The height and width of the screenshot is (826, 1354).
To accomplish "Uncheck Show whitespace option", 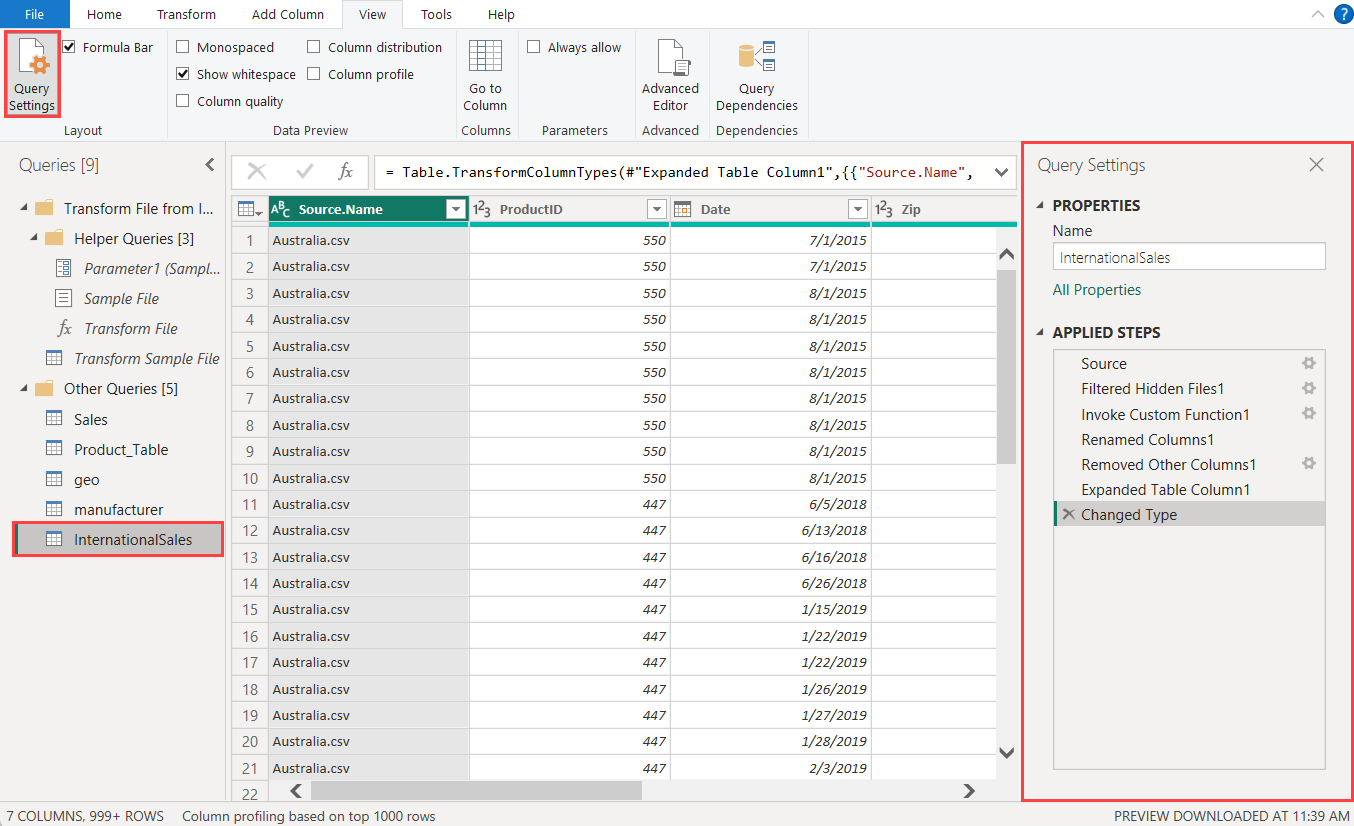I will [183, 74].
